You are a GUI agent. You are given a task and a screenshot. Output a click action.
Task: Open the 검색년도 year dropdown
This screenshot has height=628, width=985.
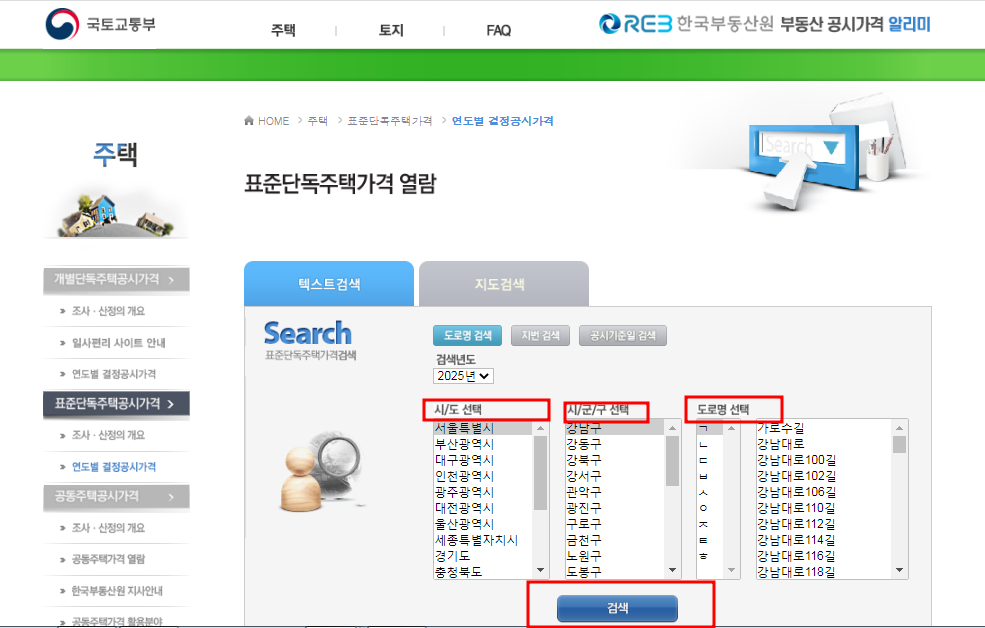[x=465, y=375]
